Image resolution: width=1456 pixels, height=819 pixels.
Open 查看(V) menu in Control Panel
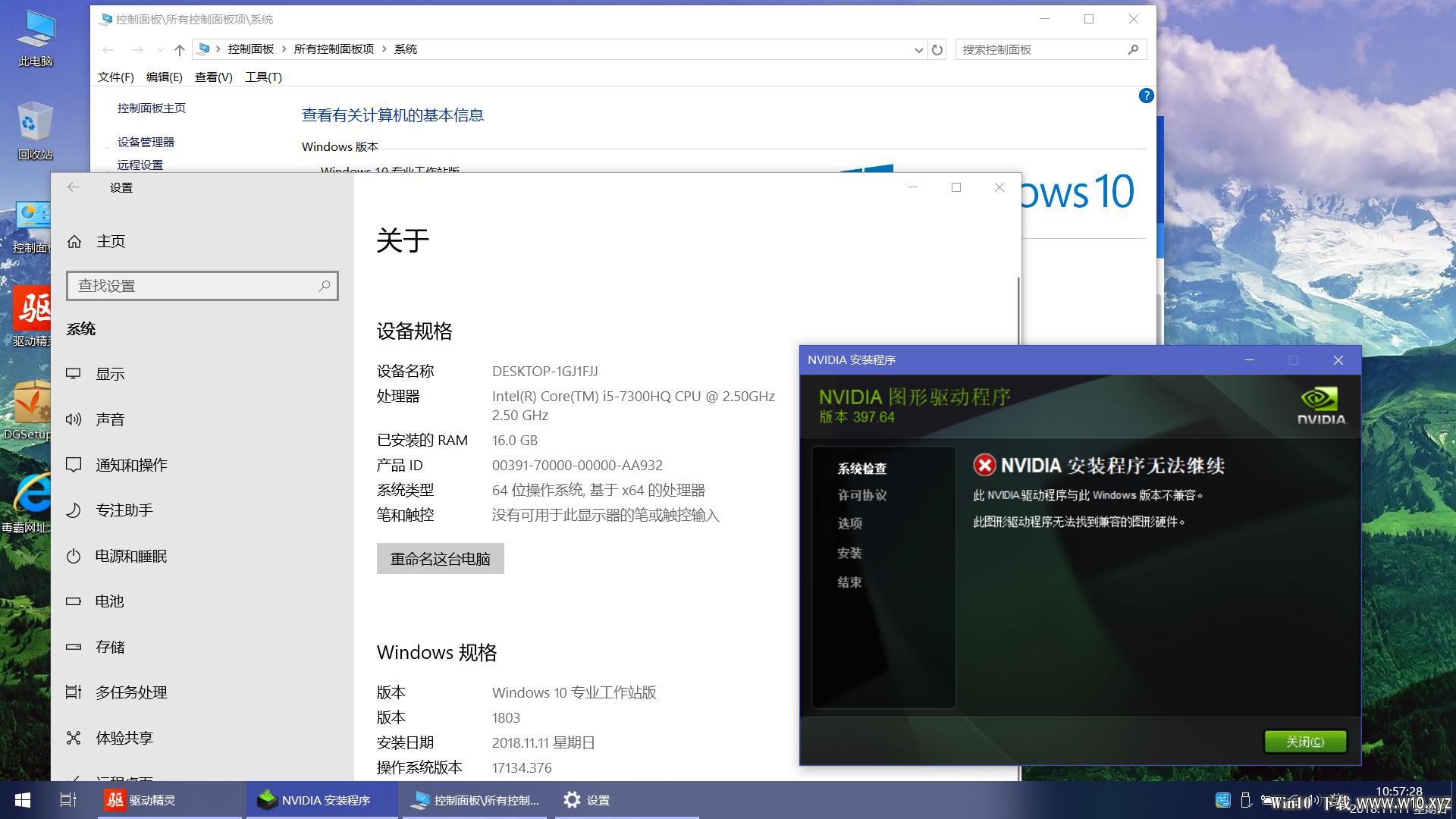click(x=213, y=77)
